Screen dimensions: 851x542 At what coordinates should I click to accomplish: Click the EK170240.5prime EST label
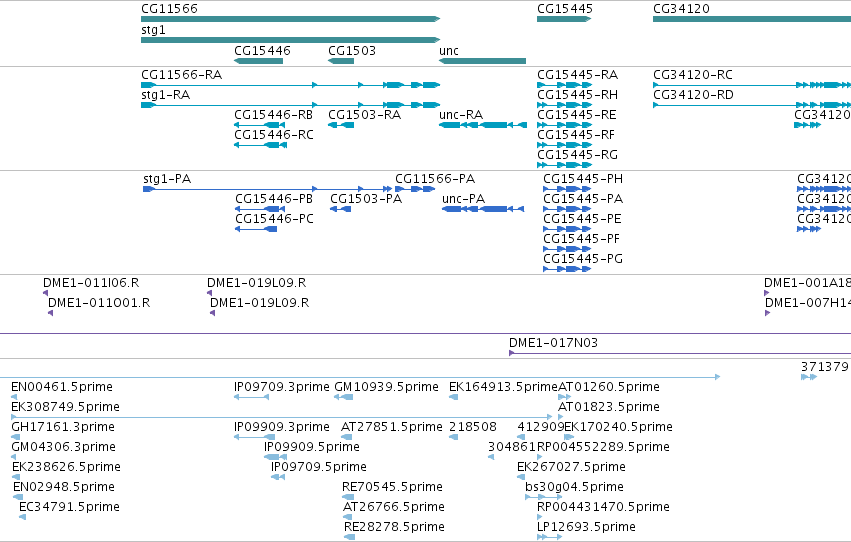619,427
